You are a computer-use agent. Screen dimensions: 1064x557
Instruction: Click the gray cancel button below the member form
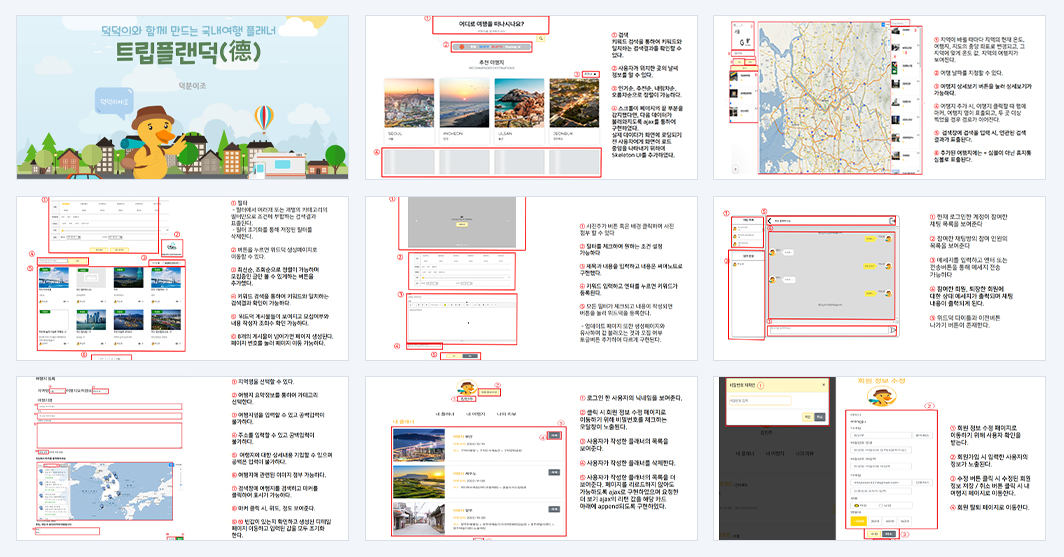click(x=889, y=535)
